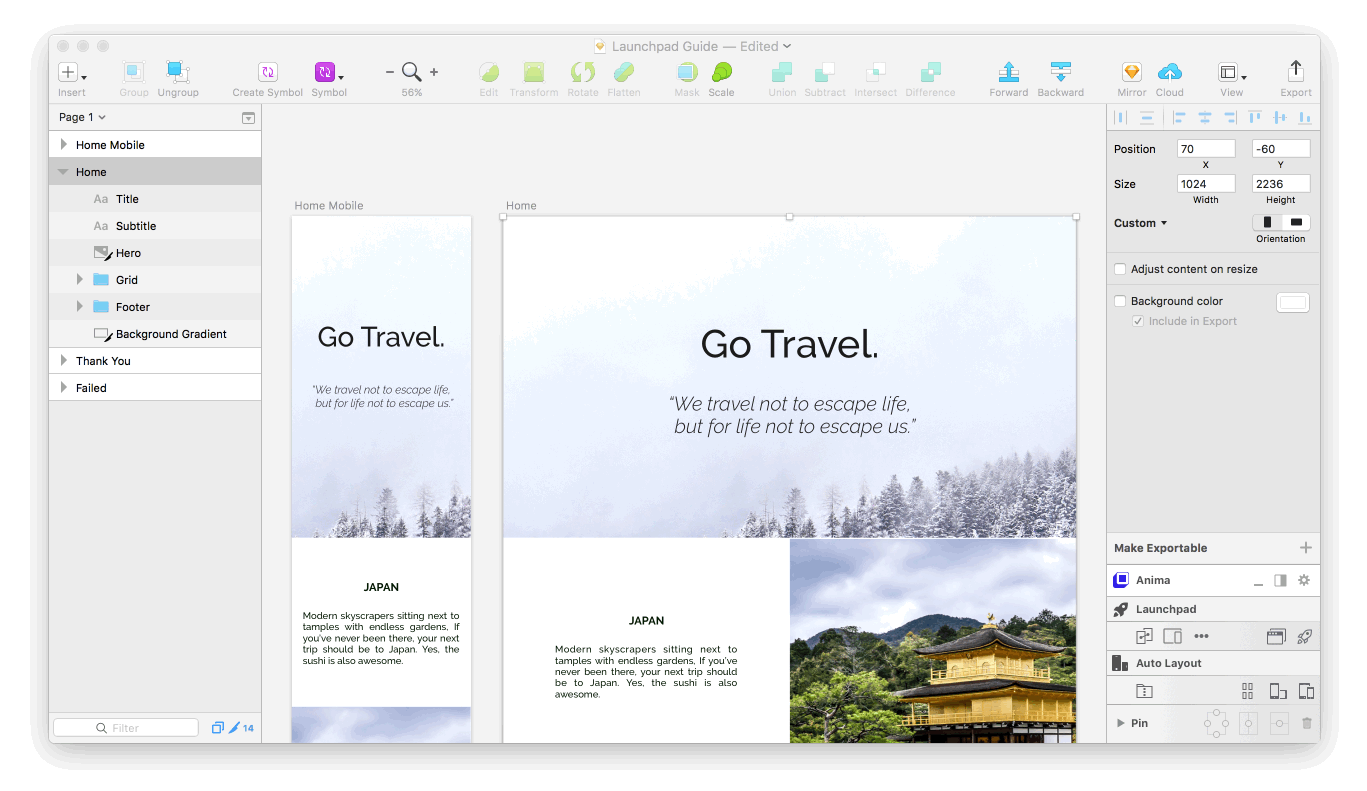Click the Ungroup toolbar icon
1367x791 pixels.
(177, 72)
